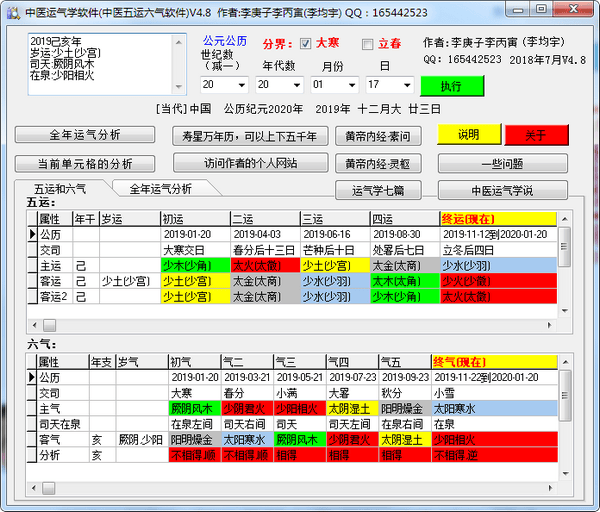Image resolution: width=600 pixels, height=512 pixels.
Task: Click the red 关于 button
Action: tap(535, 135)
